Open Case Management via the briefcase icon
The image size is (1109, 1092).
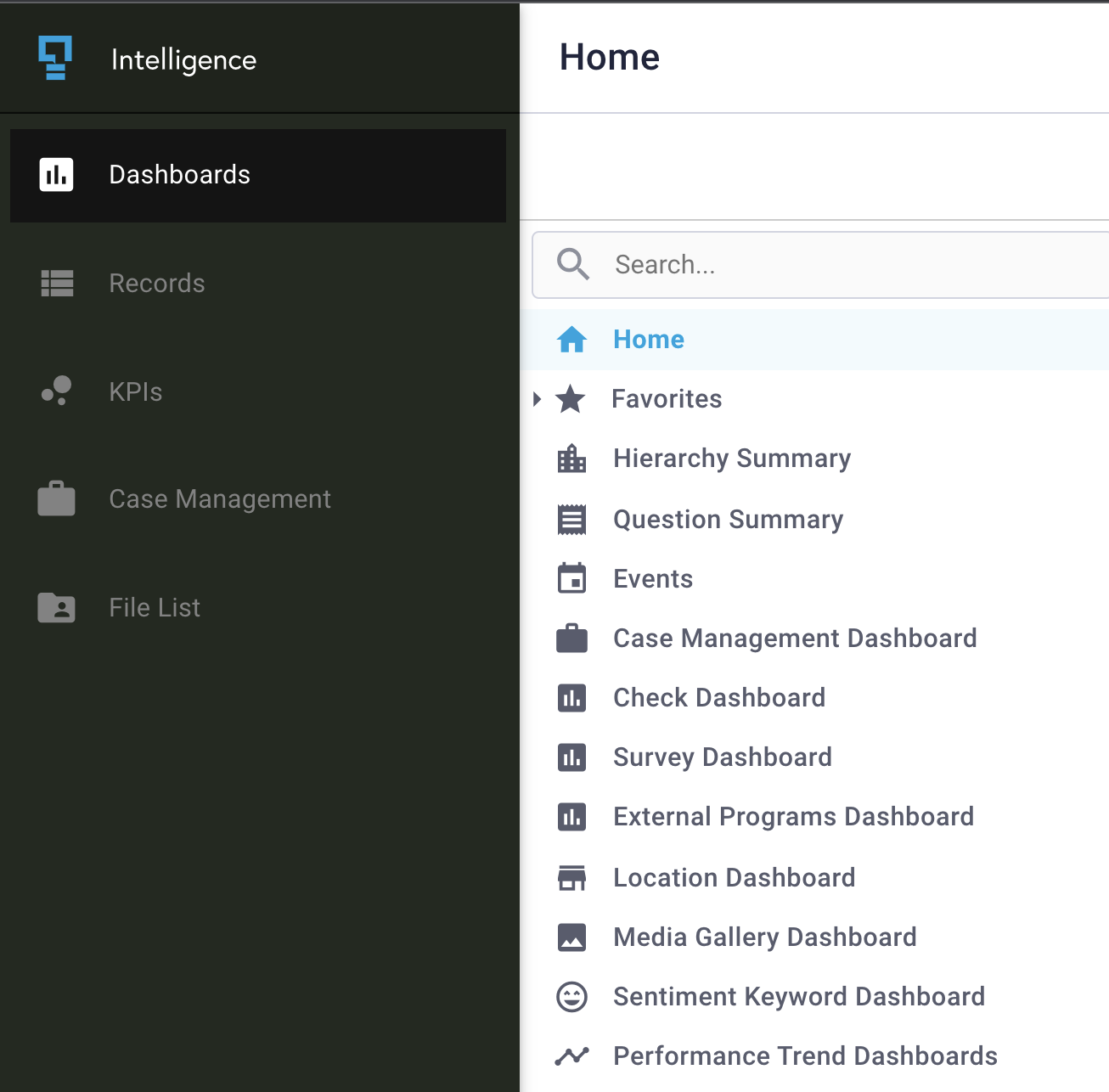(55, 499)
